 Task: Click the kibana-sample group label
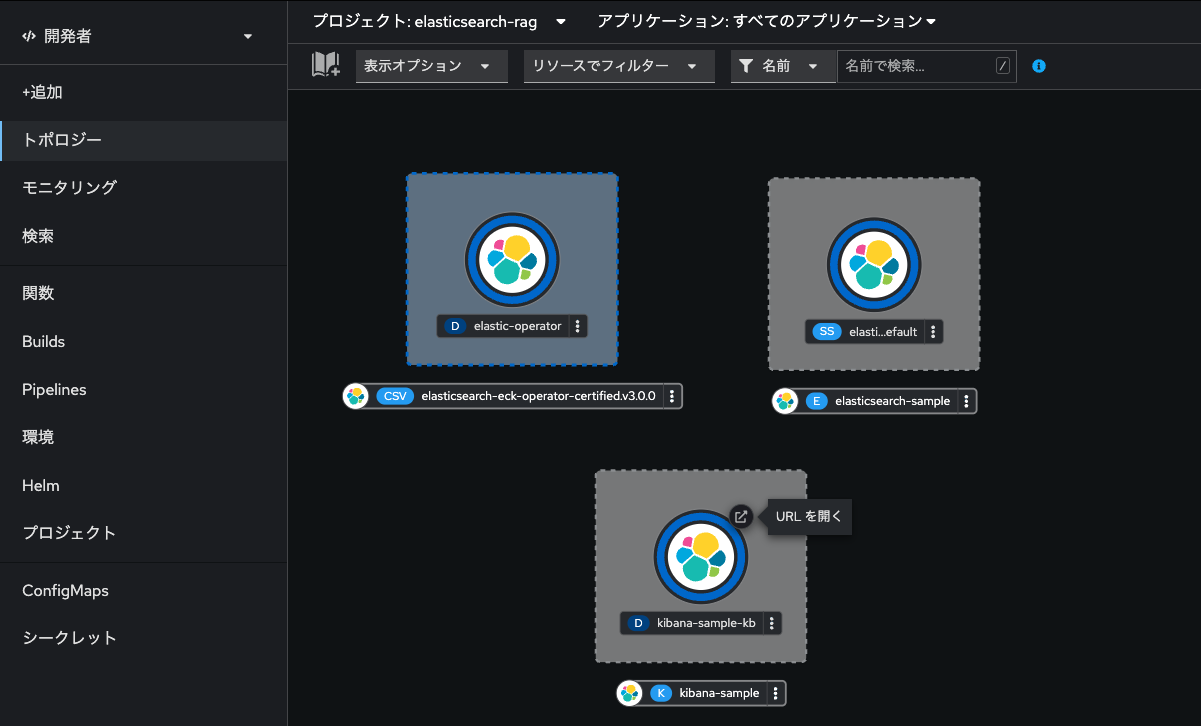pos(719,693)
